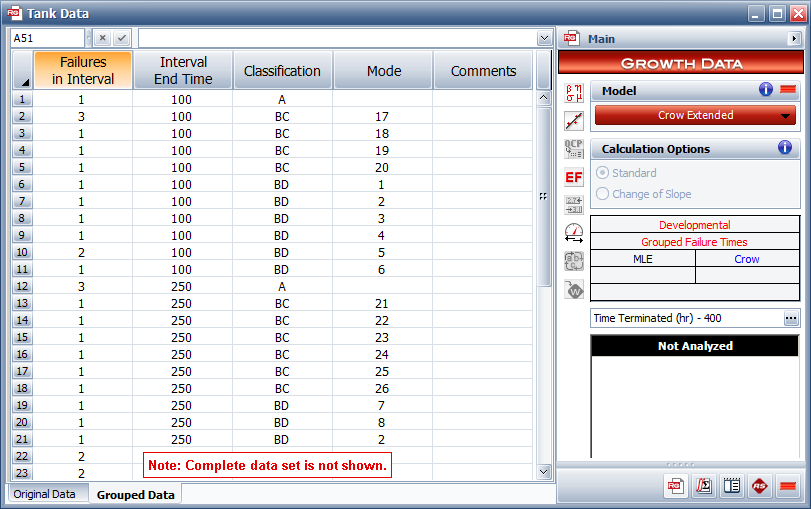The image size is (811, 509).
Task: Switch to the Grouped Data tab
Action: click(x=135, y=494)
